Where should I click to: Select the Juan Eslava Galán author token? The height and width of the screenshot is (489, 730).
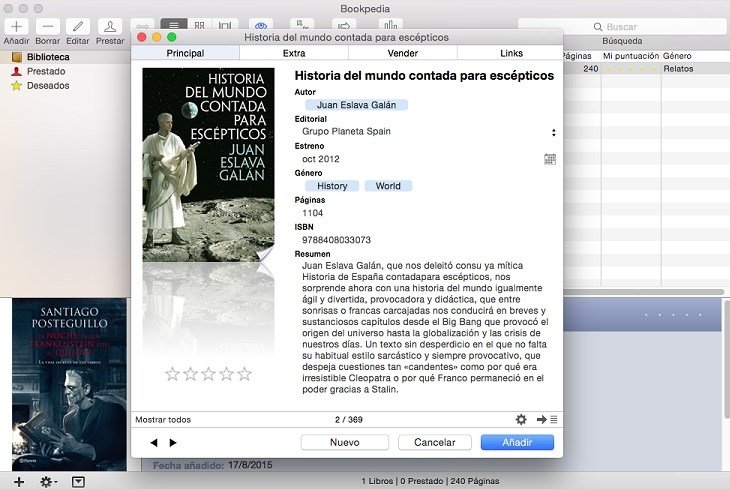pos(356,105)
